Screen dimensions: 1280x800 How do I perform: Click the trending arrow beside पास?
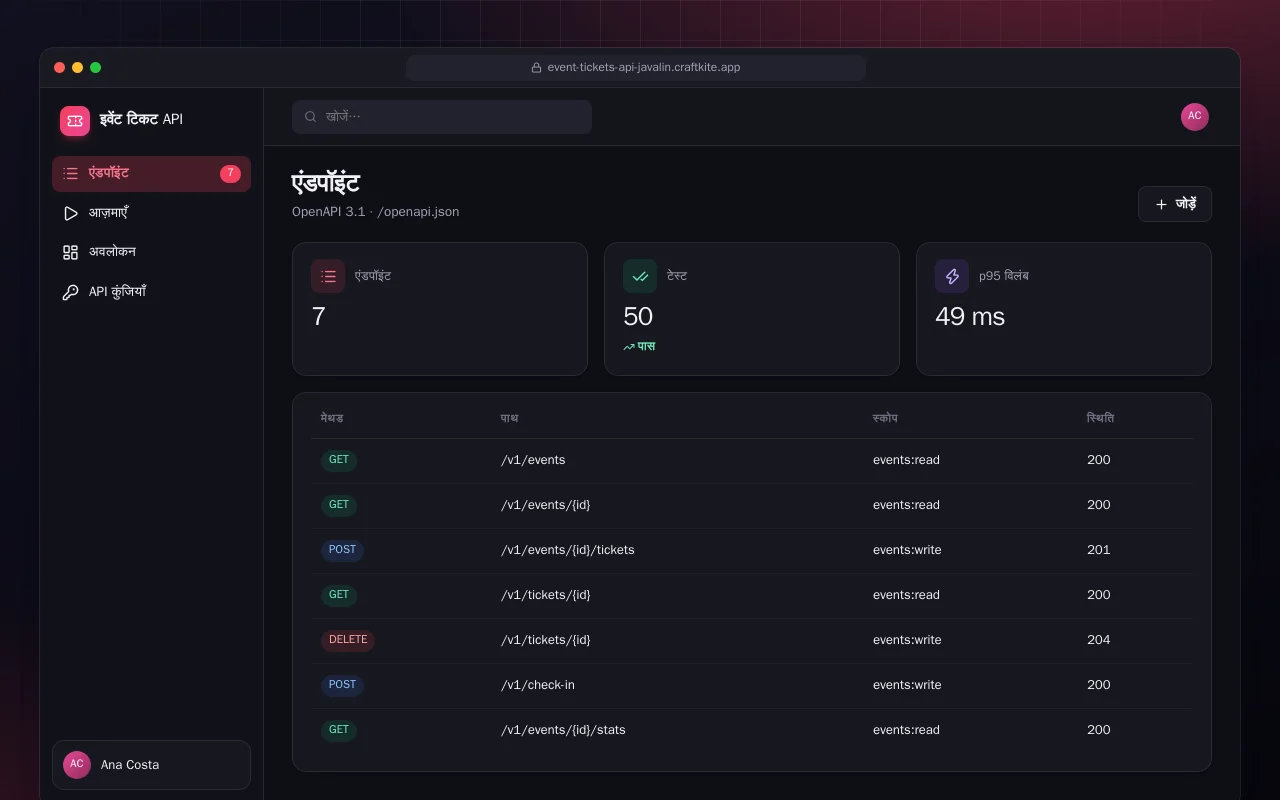click(x=629, y=347)
